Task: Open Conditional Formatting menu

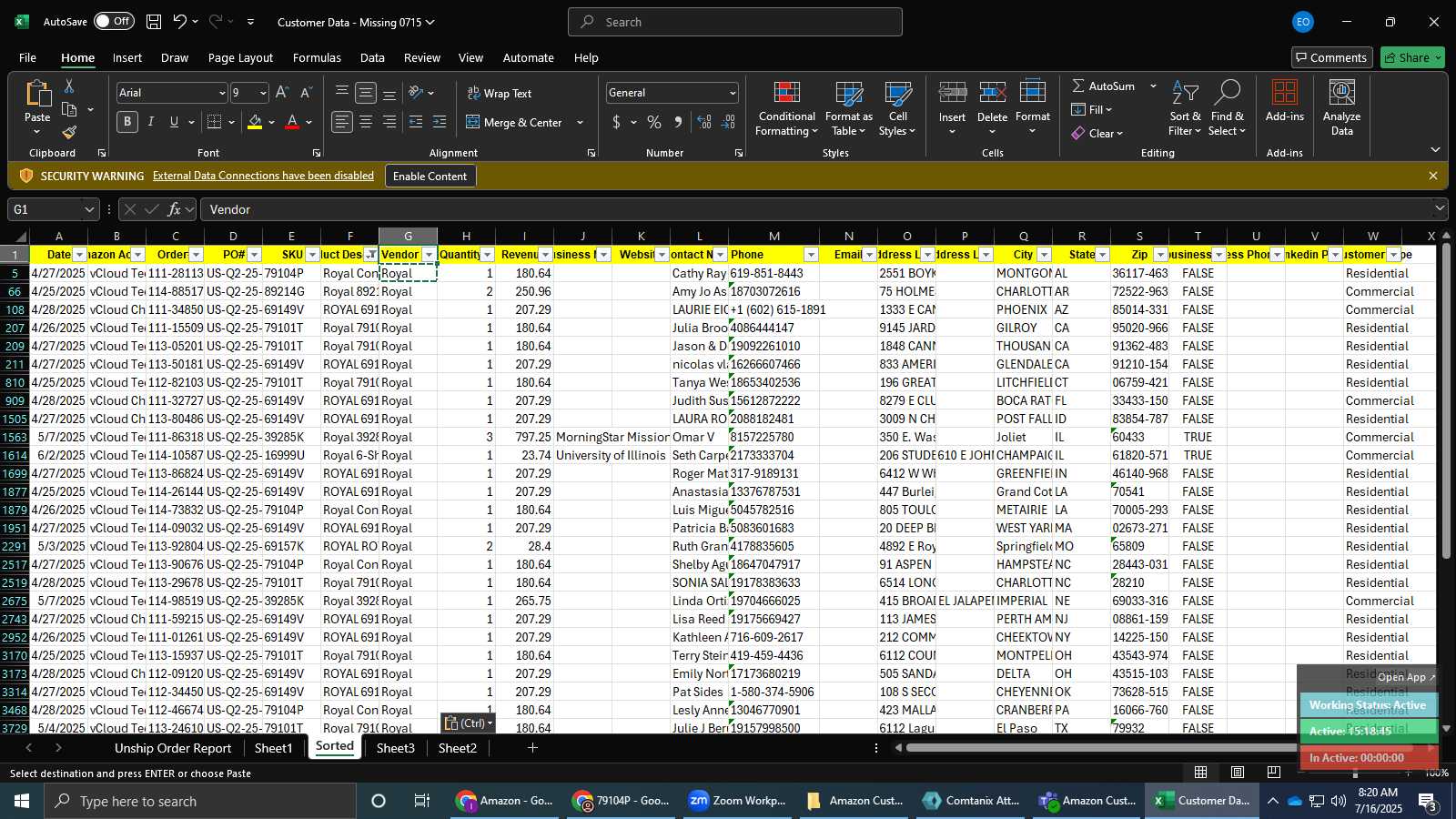Action: [786, 109]
